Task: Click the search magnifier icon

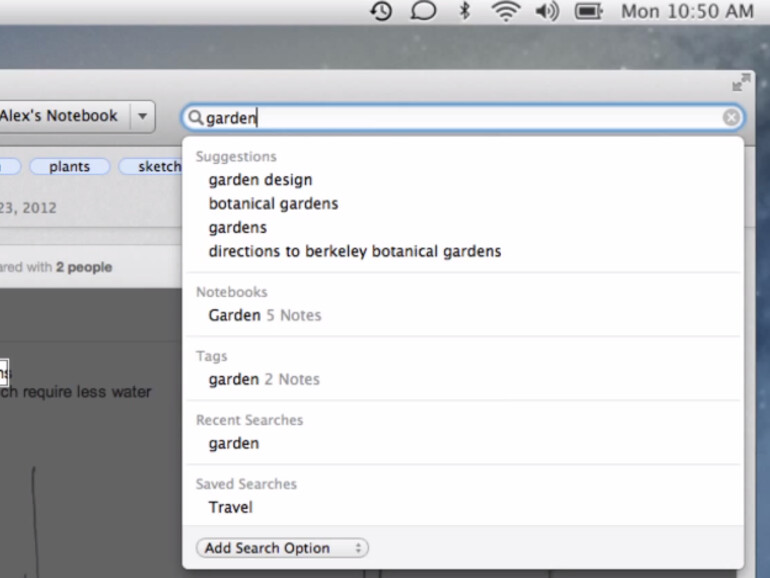Action: (x=195, y=118)
